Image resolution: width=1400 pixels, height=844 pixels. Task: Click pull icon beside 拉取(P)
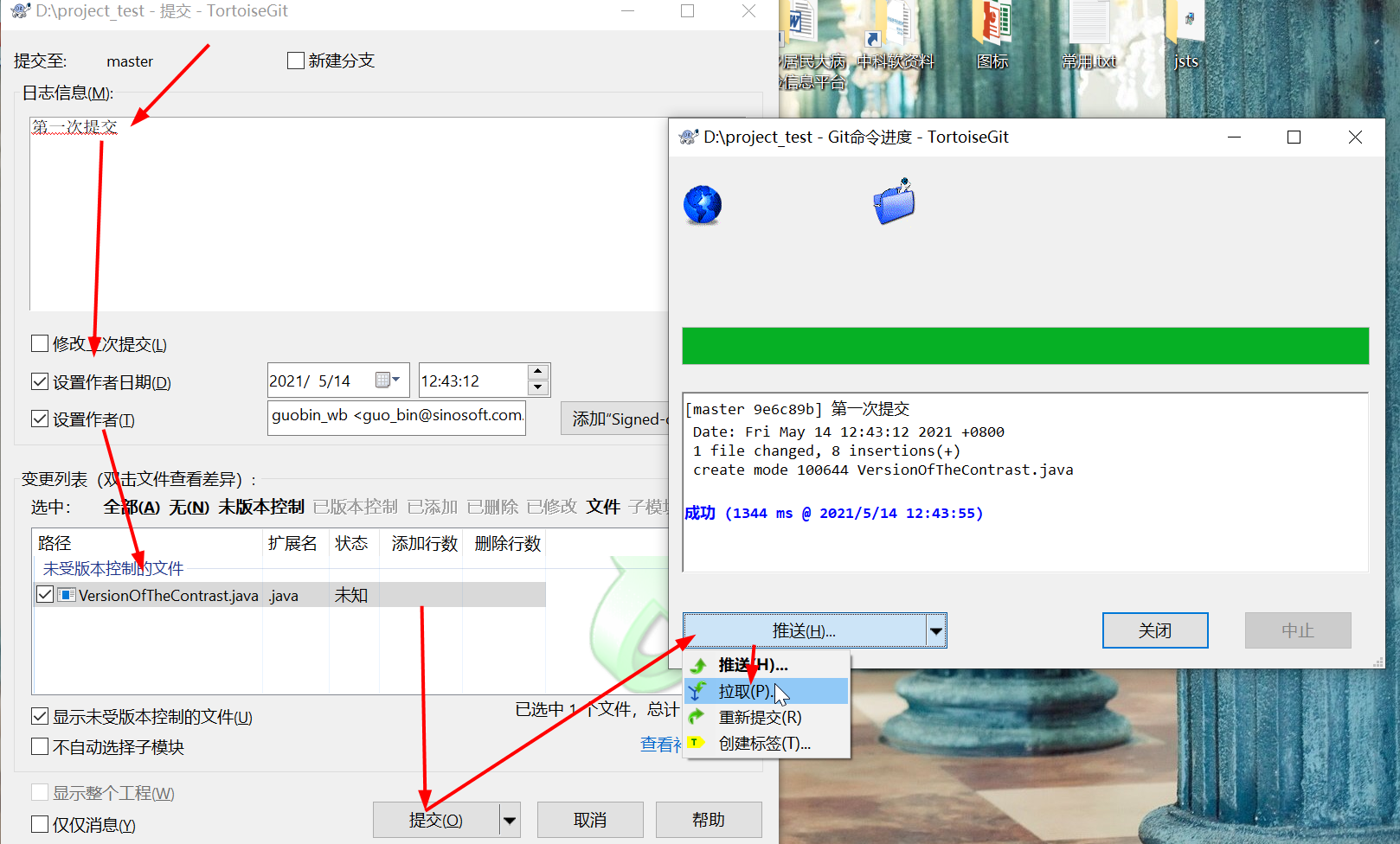tap(697, 691)
